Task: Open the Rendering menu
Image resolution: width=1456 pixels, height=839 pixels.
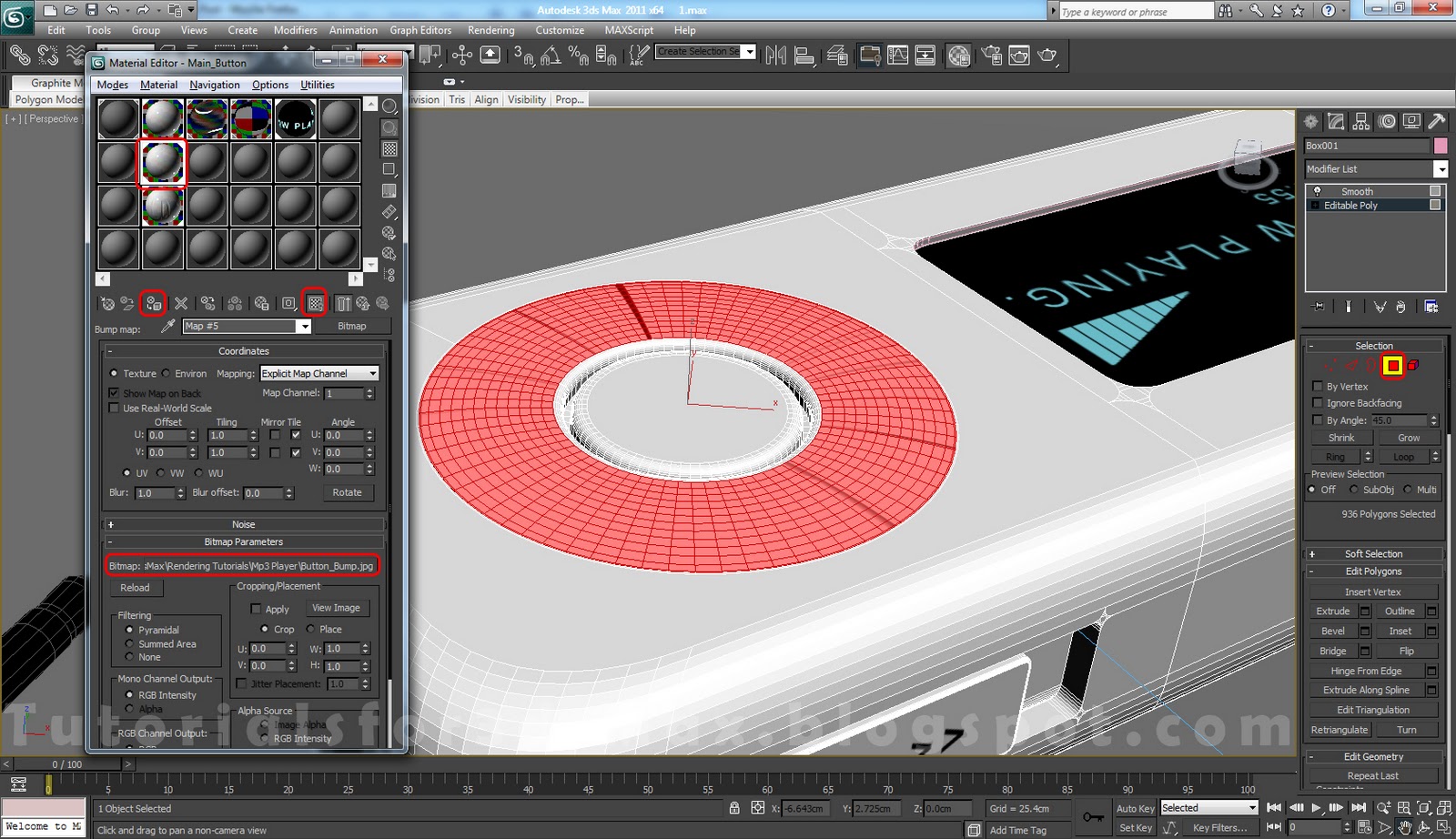Action: tap(490, 30)
